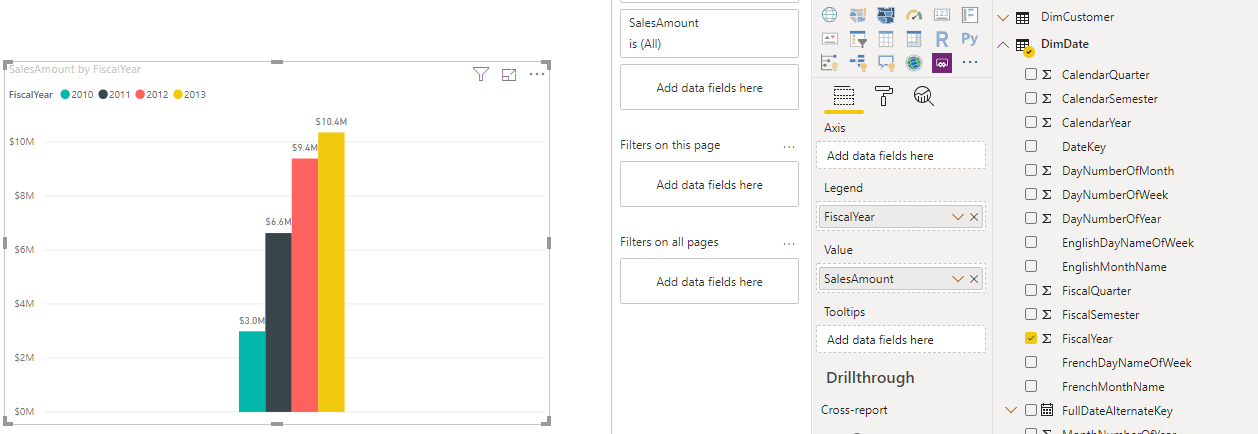
Task: Select the yellow $10.4M bar
Action: pyautogui.click(x=331, y=271)
